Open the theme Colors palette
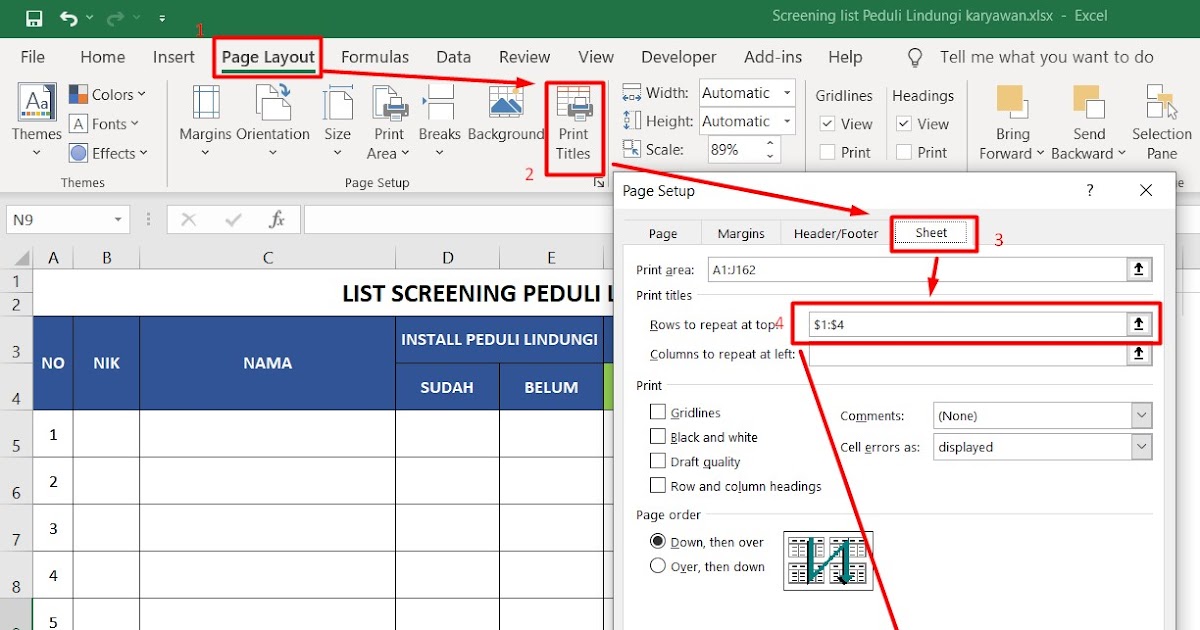 coord(109,94)
